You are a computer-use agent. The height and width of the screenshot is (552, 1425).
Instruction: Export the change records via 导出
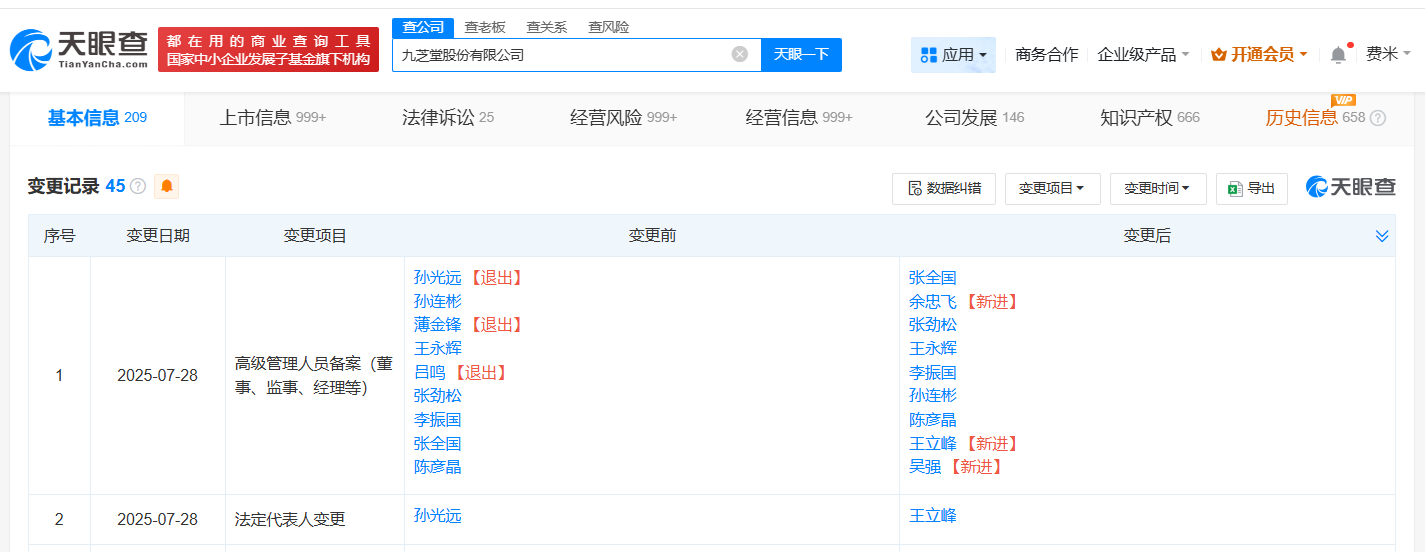1251,188
